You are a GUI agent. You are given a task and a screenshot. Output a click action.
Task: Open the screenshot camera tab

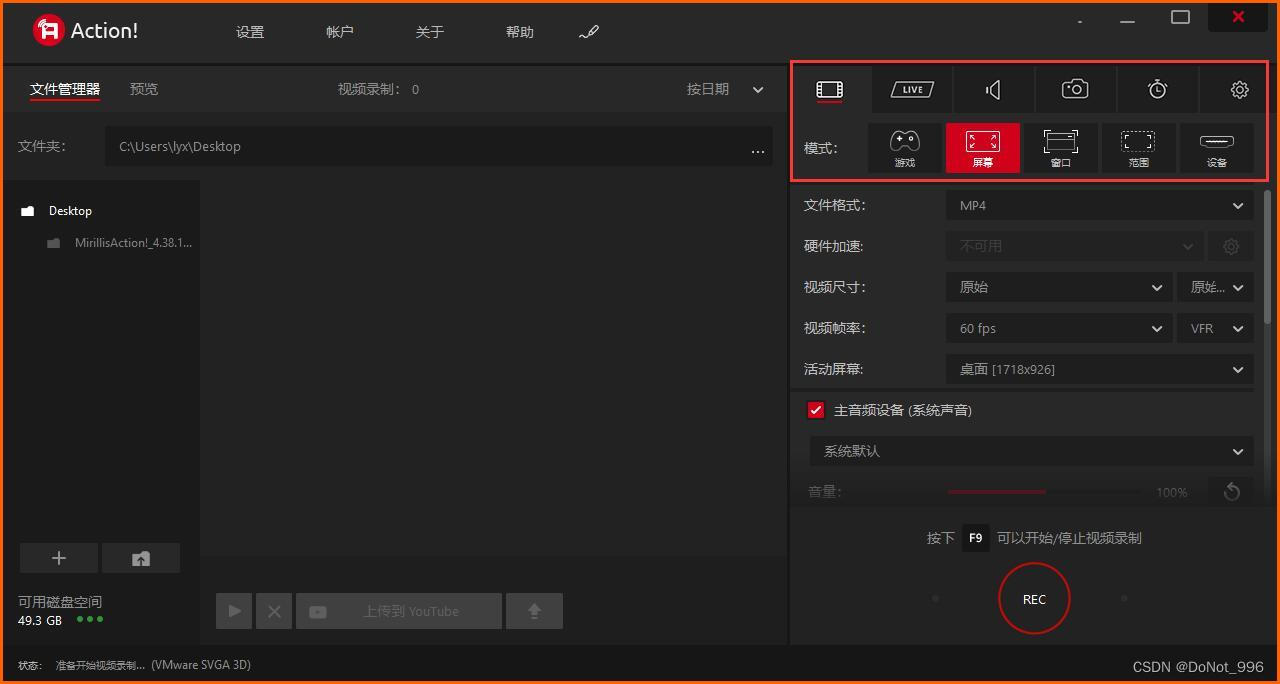(1075, 89)
